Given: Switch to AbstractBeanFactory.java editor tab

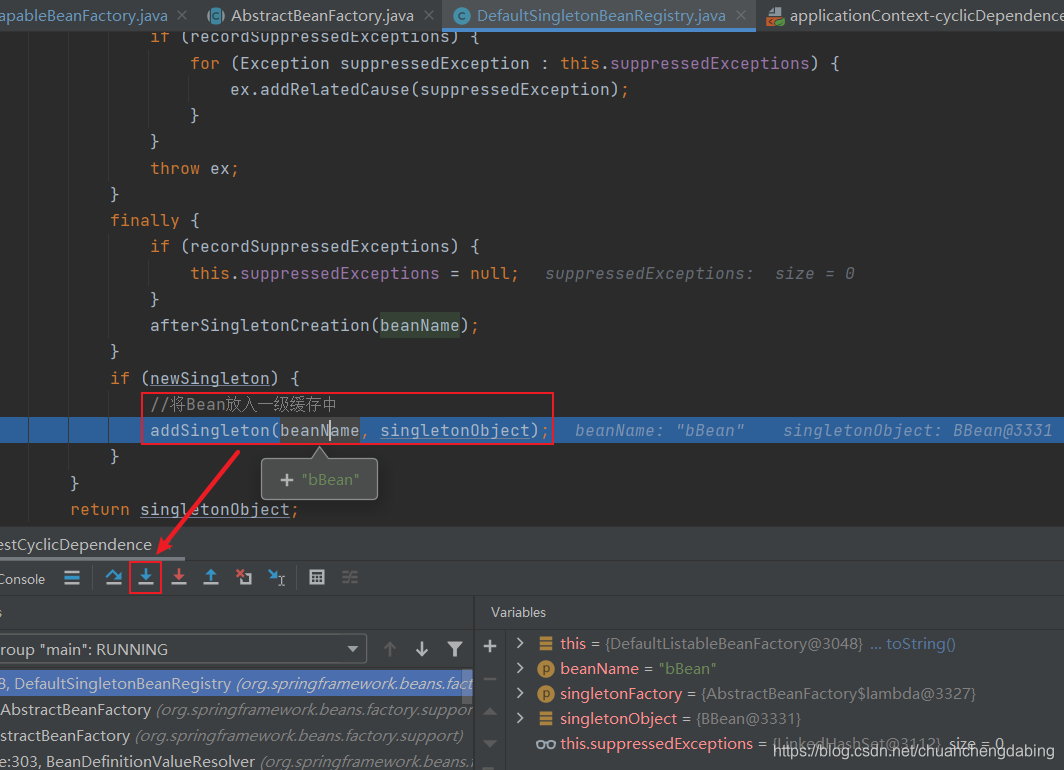Looking at the screenshot, I should [x=322, y=16].
